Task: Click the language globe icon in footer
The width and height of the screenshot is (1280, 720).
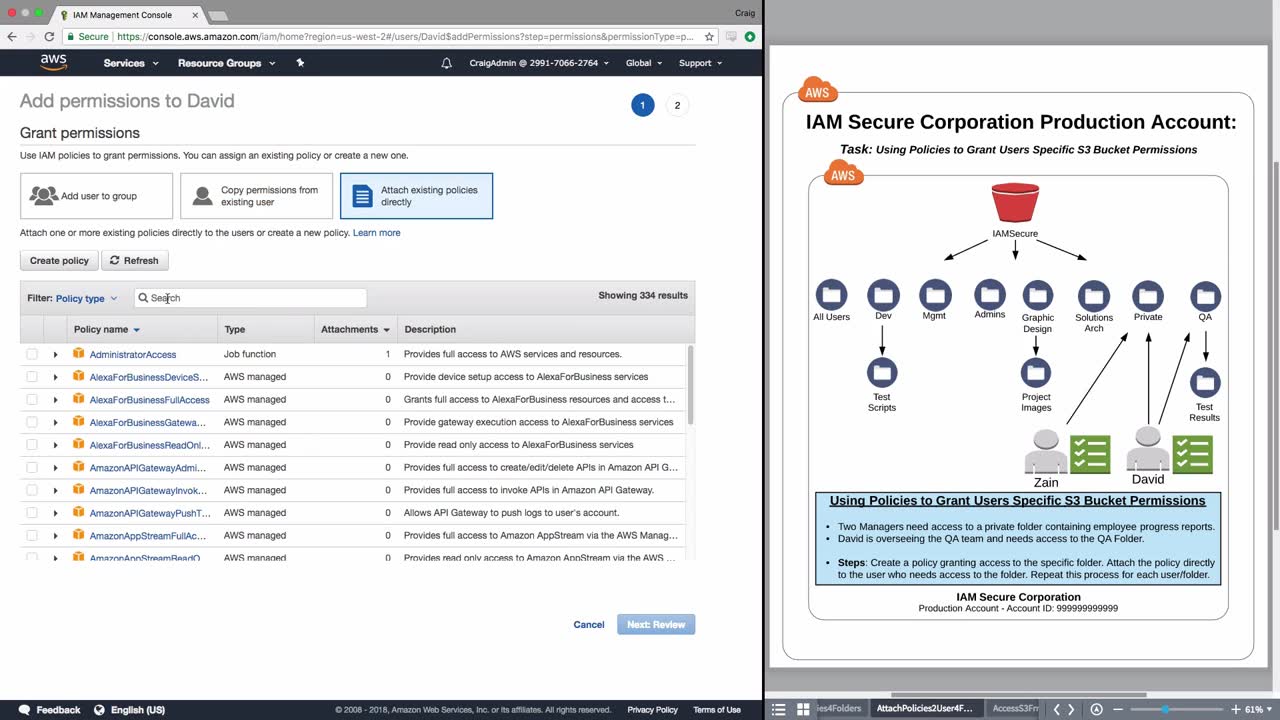Action: click(99, 710)
